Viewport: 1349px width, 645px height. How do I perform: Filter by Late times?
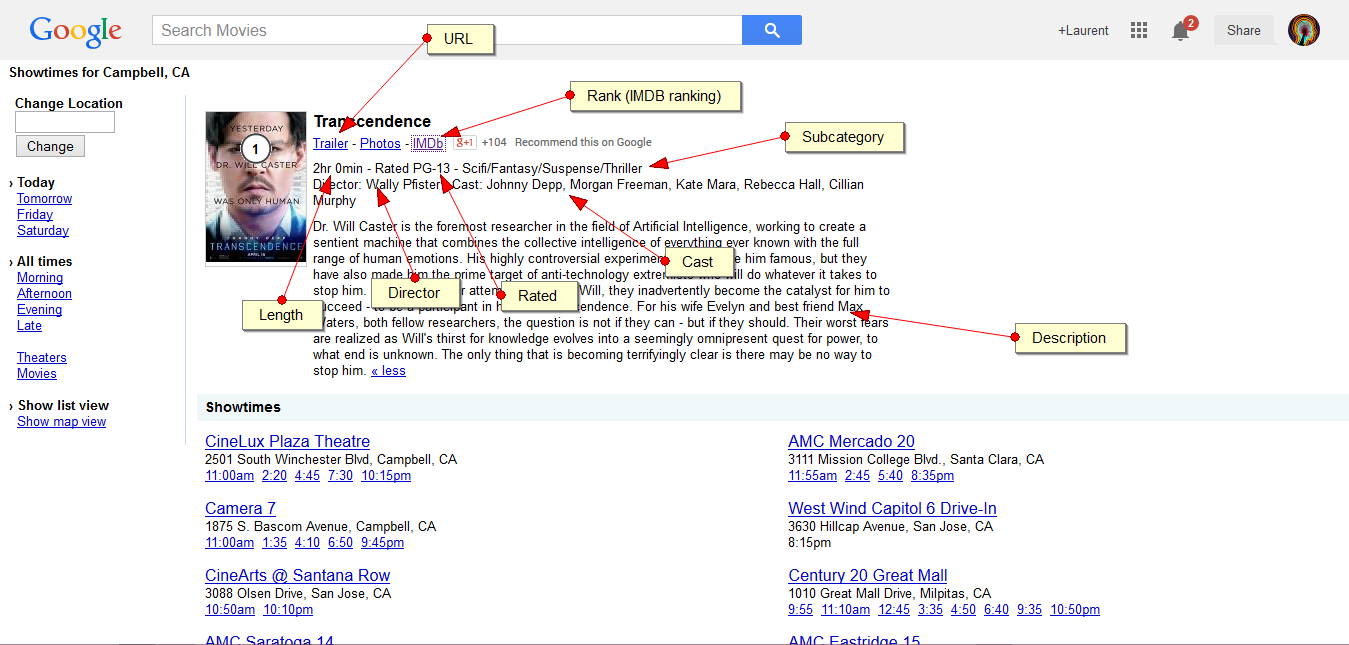29,326
